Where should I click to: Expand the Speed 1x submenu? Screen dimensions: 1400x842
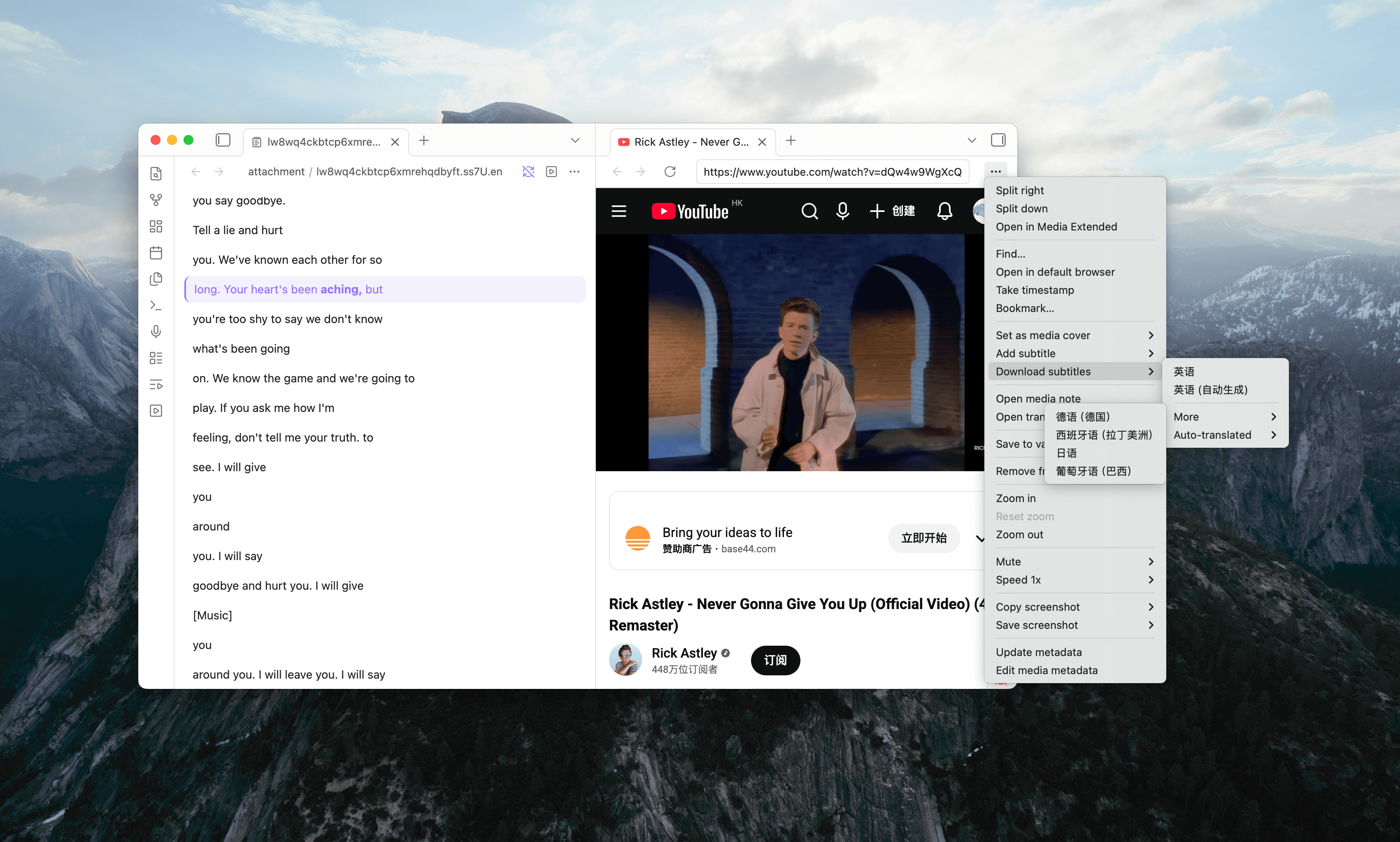tap(1075, 580)
